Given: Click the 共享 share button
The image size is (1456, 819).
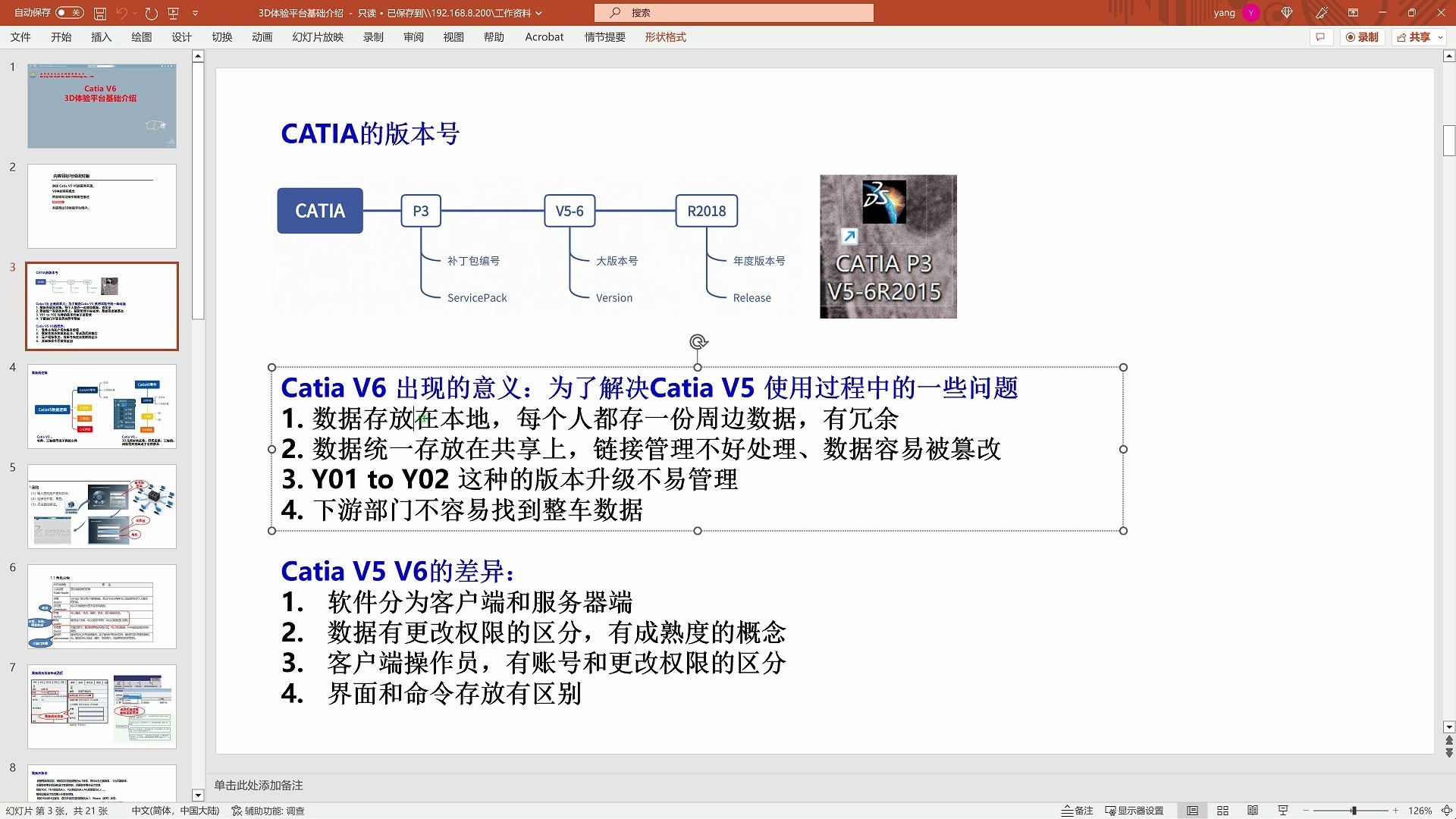Looking at the screenshot, I should coord(1414,37).
